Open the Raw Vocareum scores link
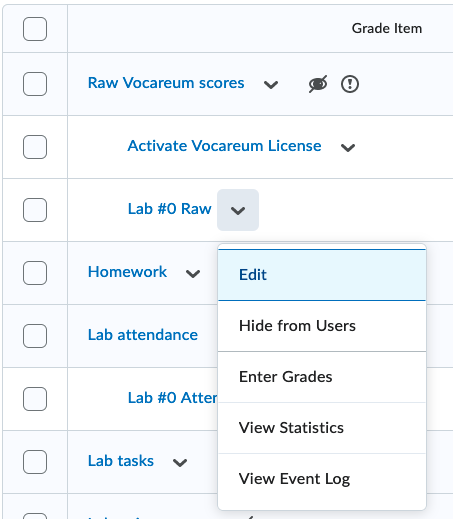This screenshot has width=453, height=519. pos(166,83)
